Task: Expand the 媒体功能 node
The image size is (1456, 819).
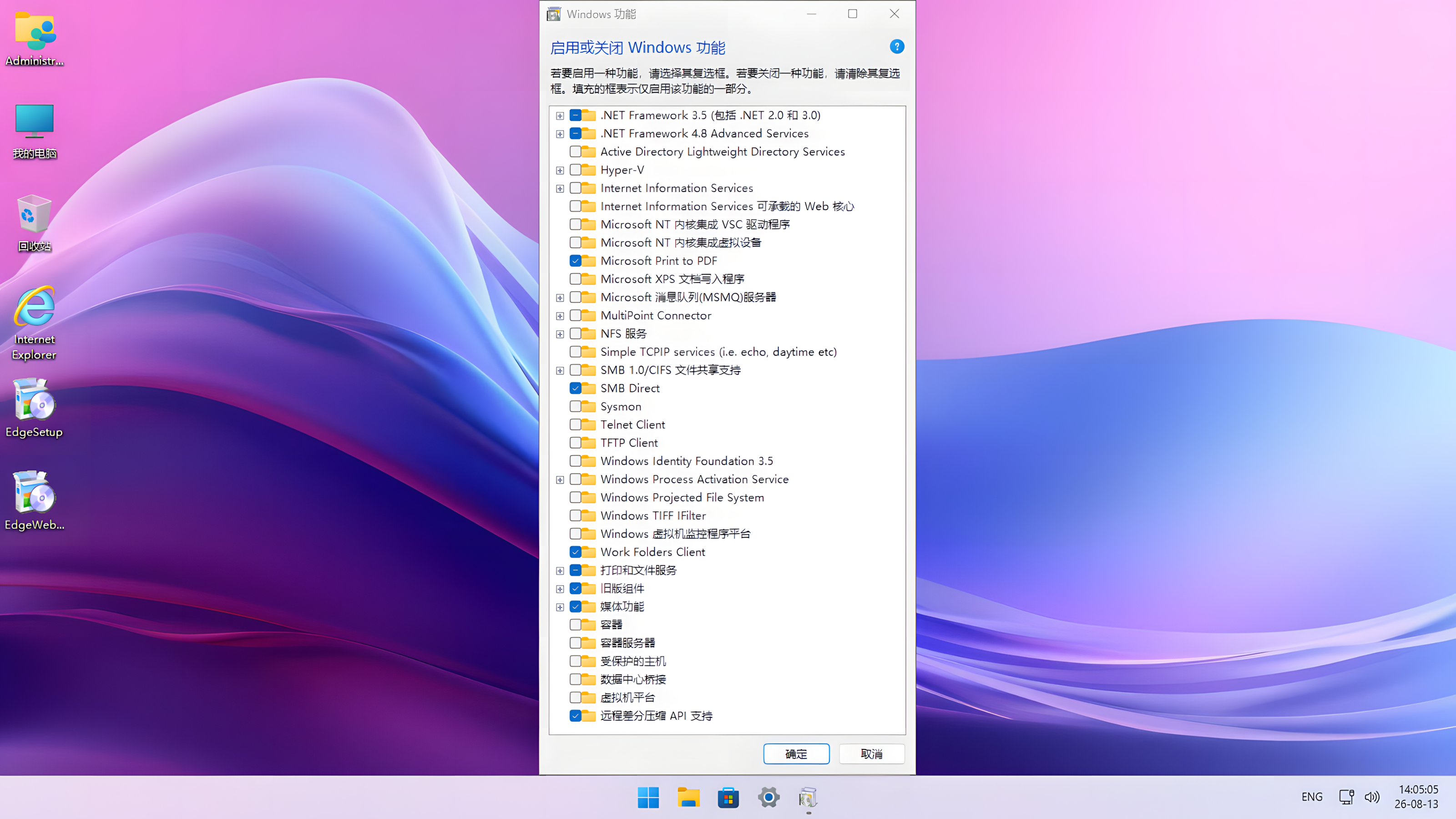Action: 560,607
